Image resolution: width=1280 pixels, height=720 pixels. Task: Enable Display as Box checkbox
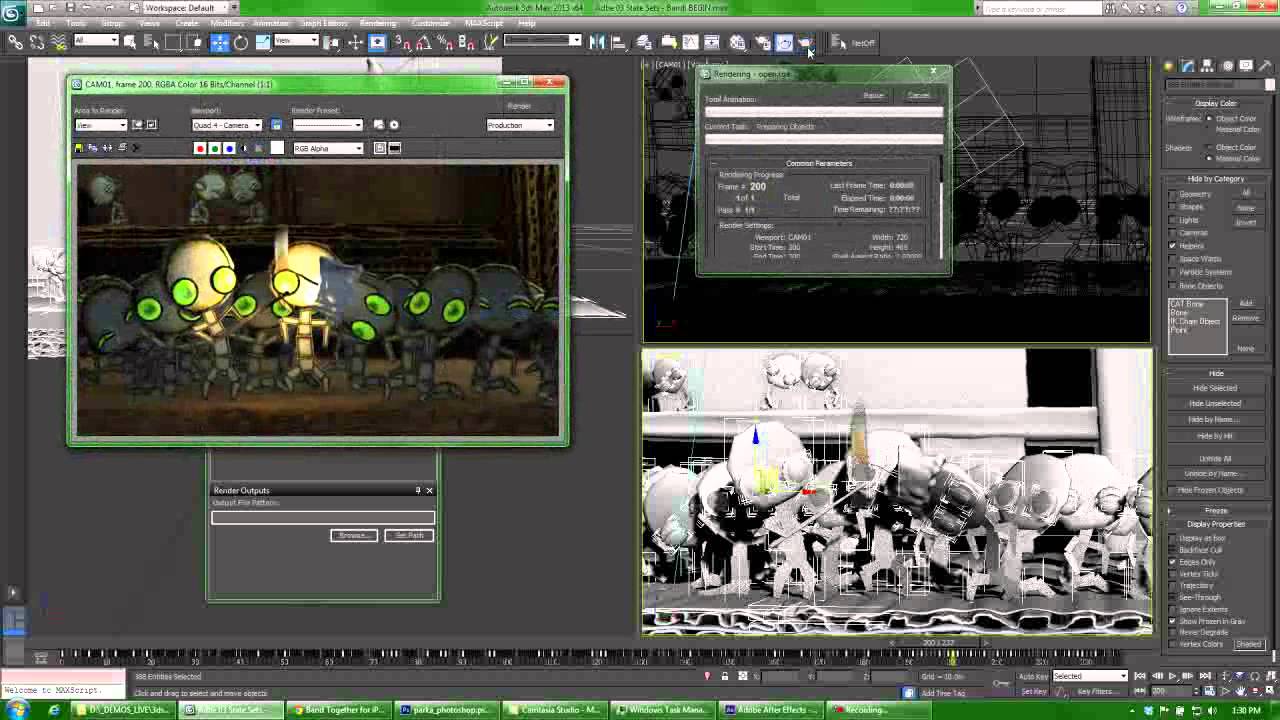(1173, 538)
